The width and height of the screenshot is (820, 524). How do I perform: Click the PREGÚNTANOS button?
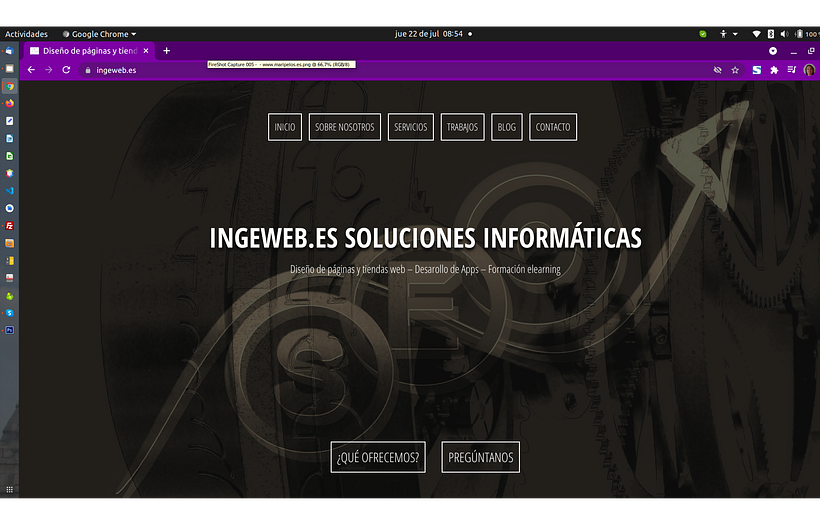coord(481,457)
